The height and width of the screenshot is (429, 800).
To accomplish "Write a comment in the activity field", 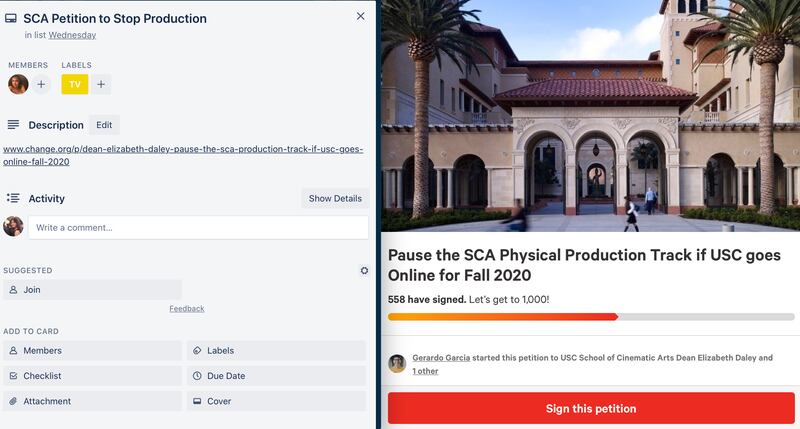I will (x=198, y=227).
